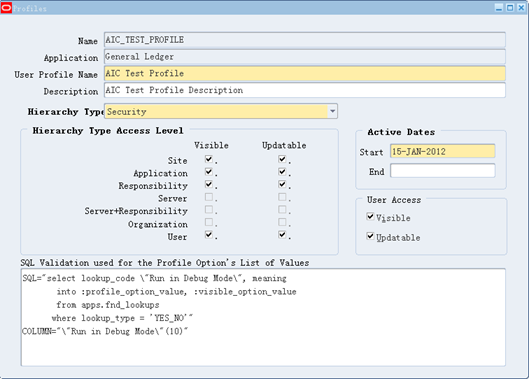Maximize the Profiles window
The height and width of the screenshot is (379, 529).
point(510,8)
